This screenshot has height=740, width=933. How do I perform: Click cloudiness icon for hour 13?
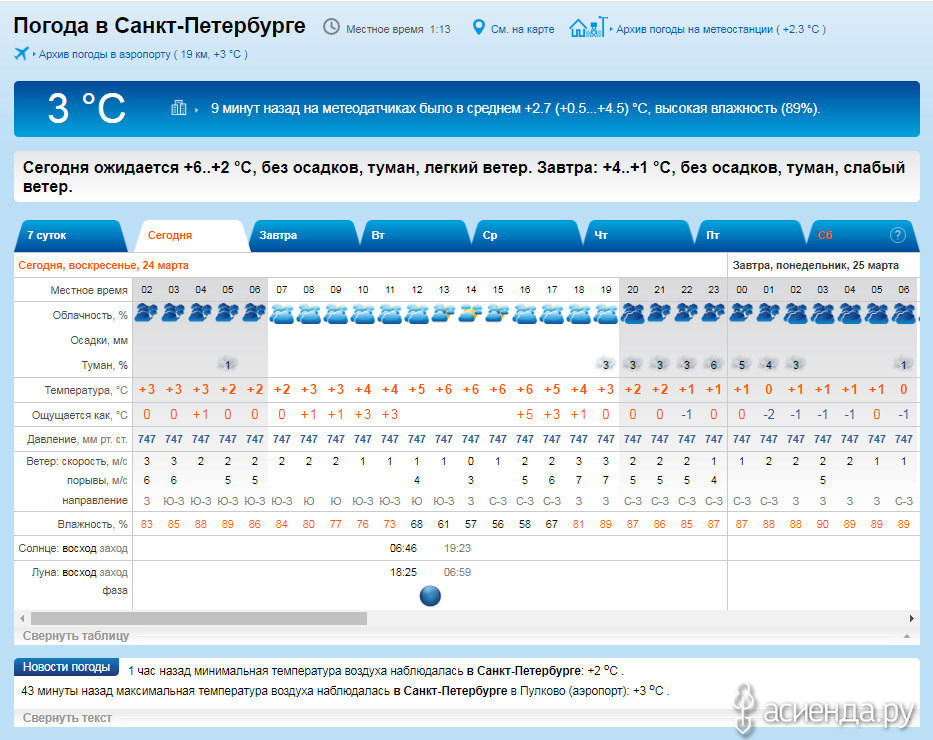pos(443,313)
